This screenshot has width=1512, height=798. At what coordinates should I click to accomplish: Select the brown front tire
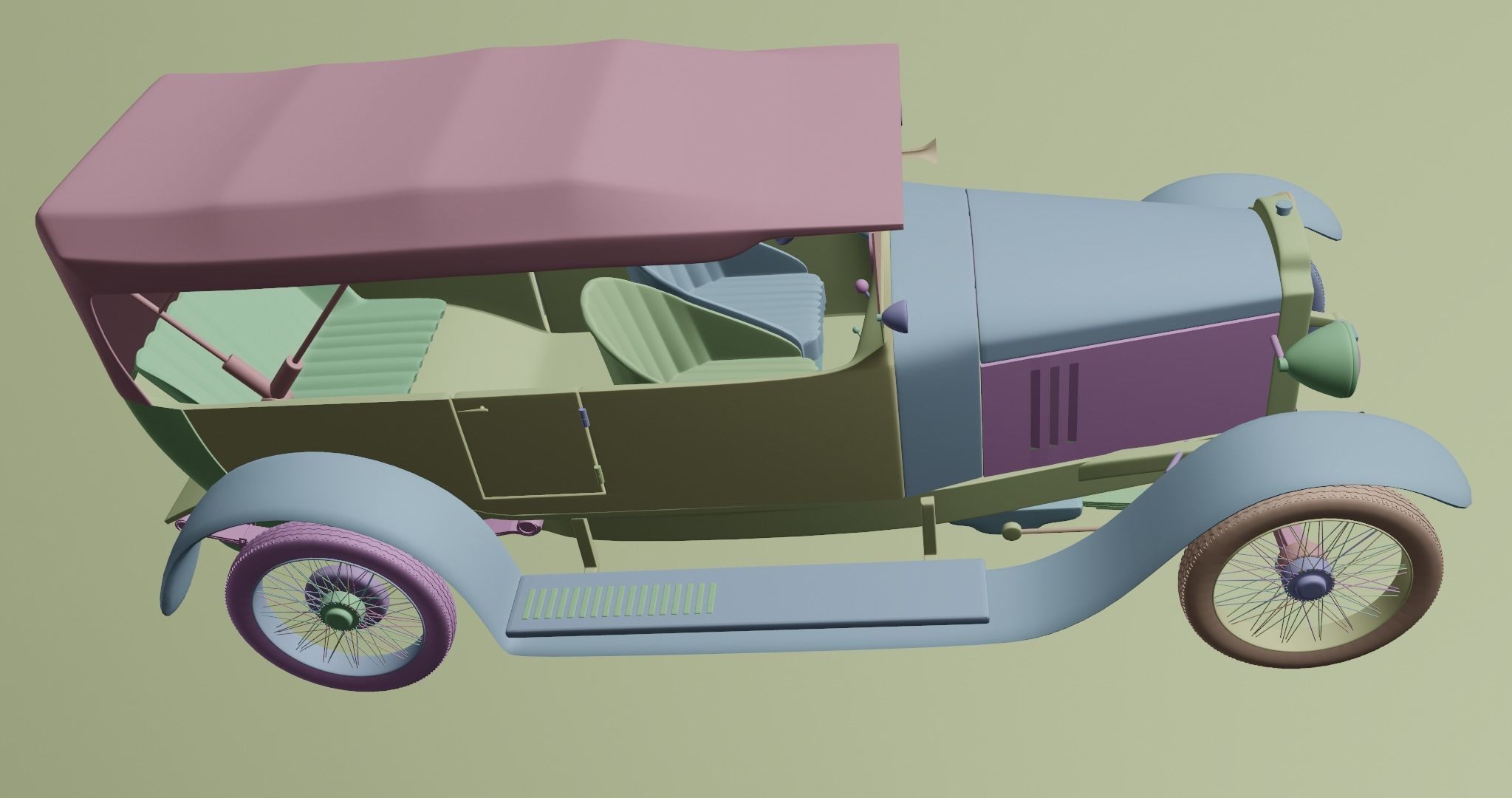click(x=1311, y=576)
